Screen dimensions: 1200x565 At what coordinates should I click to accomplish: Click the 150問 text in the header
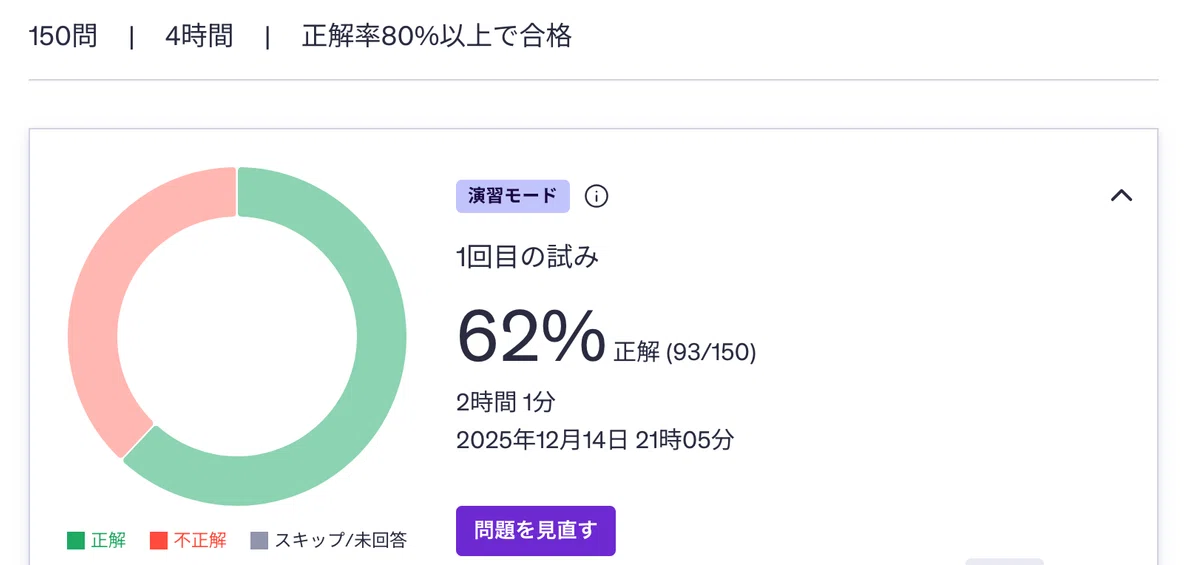pyautogui.click(x=63, y=37)
